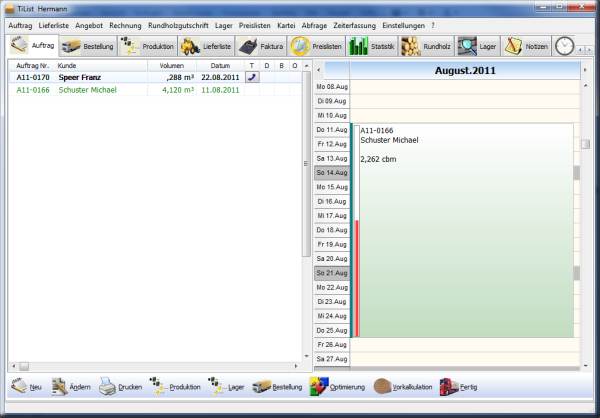Select order row A11-0166
The height and width of the screenshot is (418, 600).
(155, 90)
